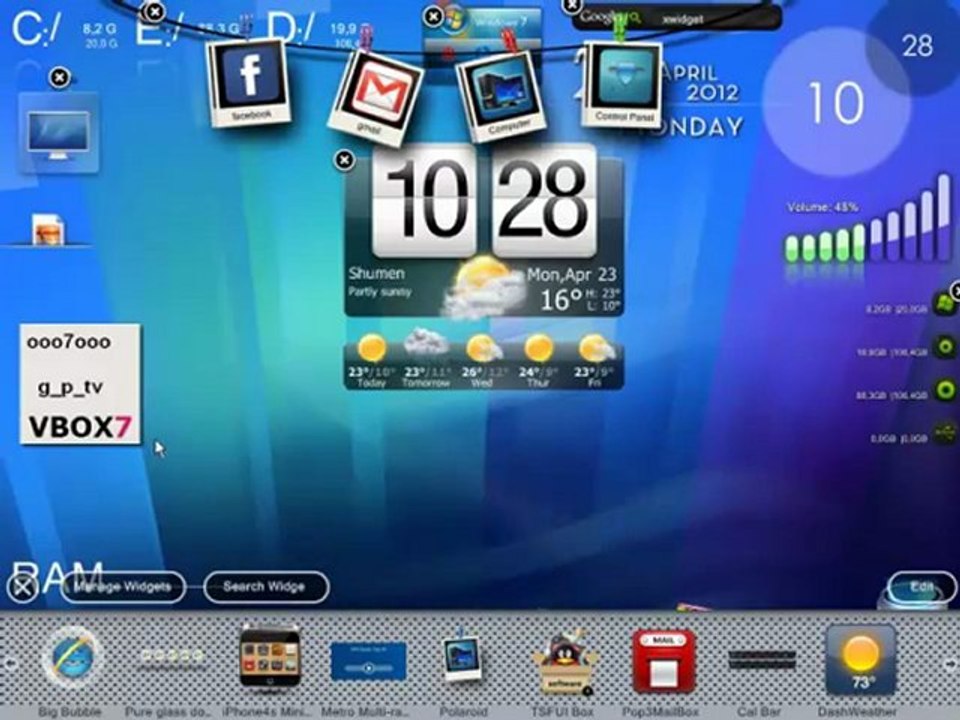Remove the monitor icon widget
Screen dimensions: 960x720
point(59,78)
